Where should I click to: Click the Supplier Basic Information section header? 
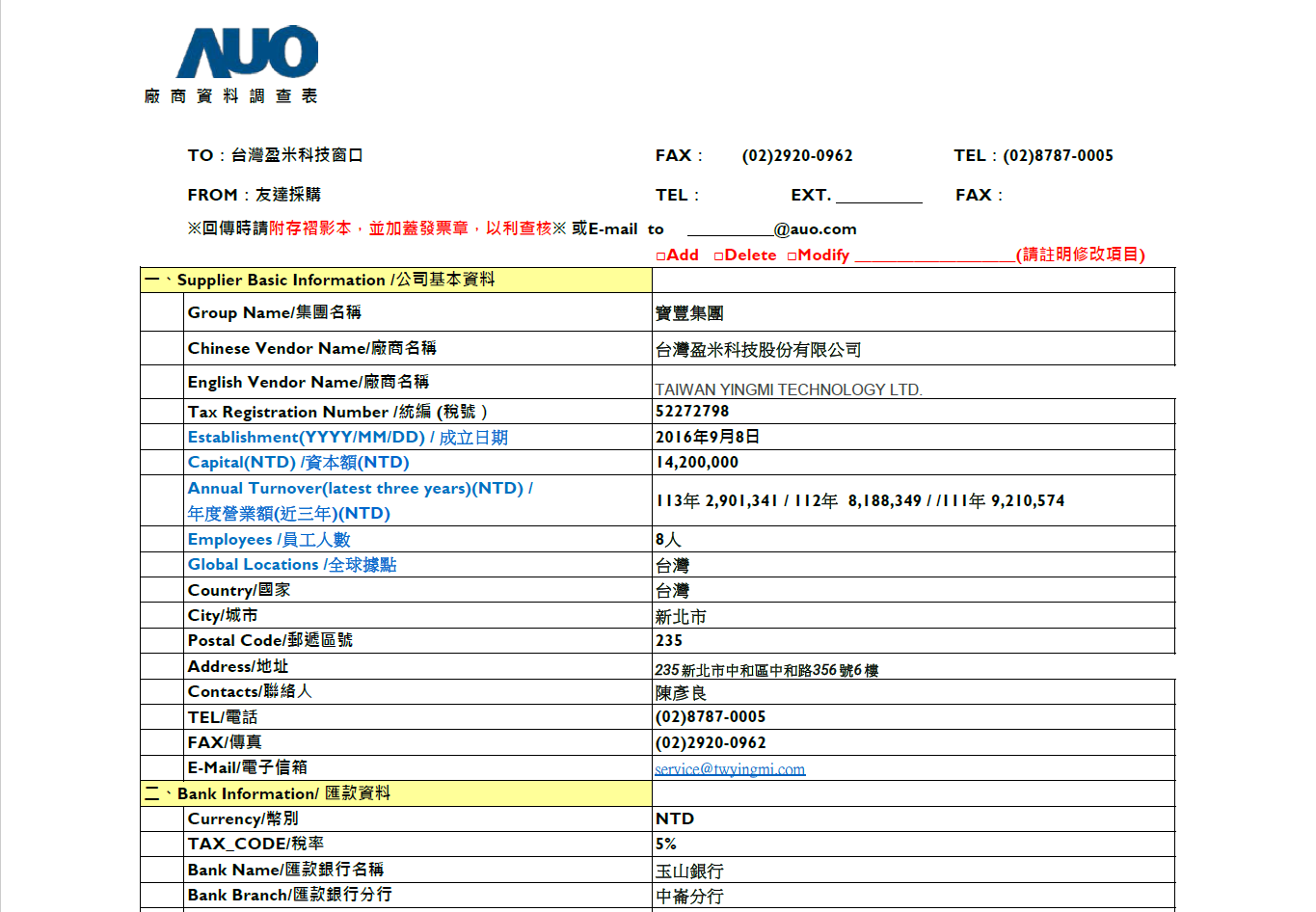pyautogui.click(x=395, y=281)
